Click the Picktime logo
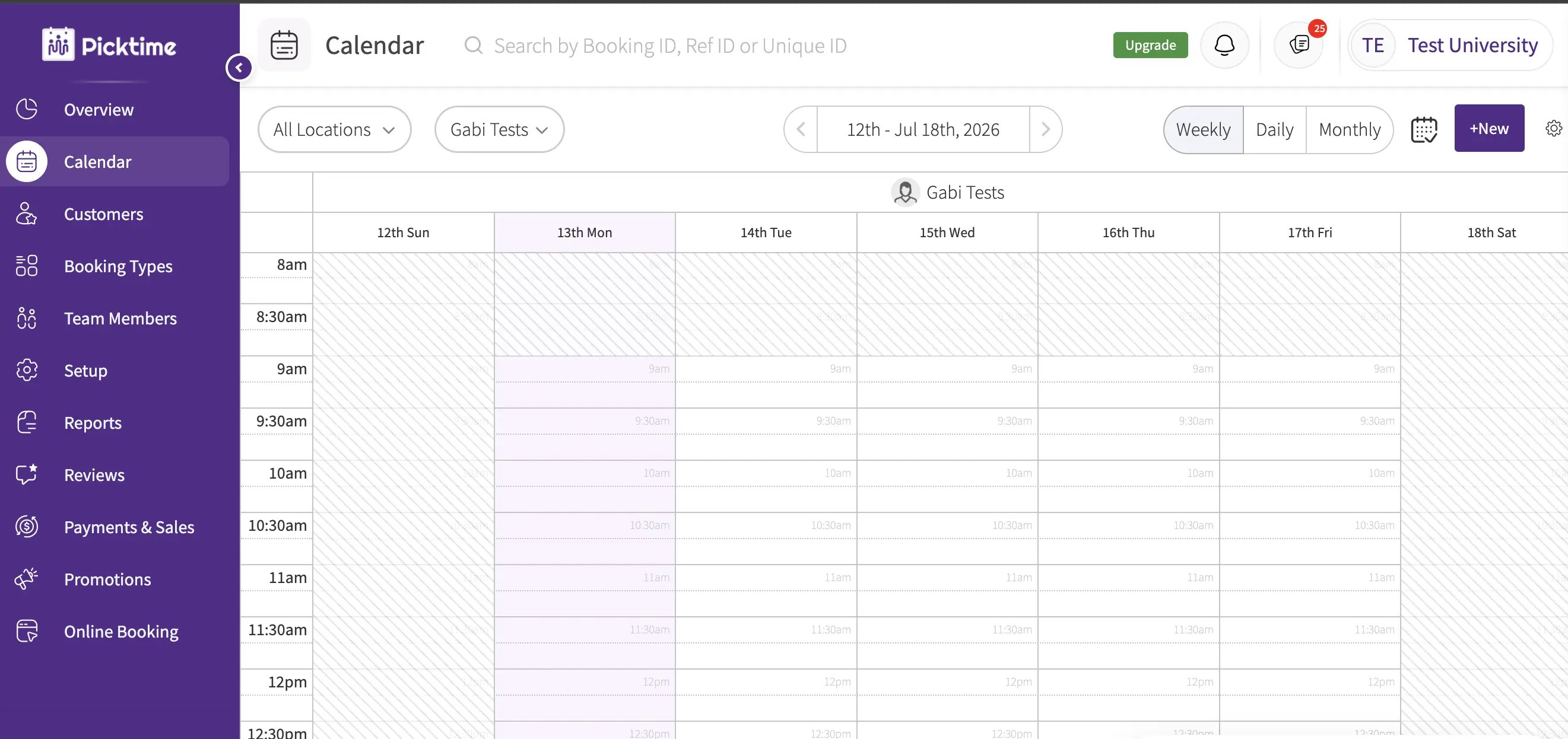 pos(110,45)
